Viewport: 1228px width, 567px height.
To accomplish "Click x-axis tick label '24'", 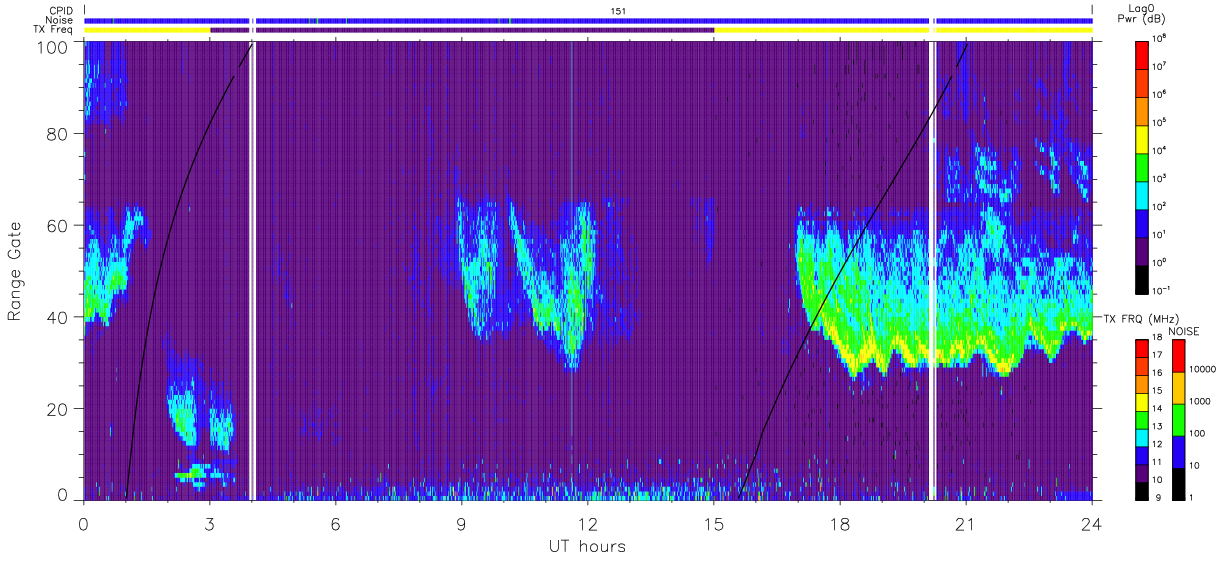I will pos(1091,523).
